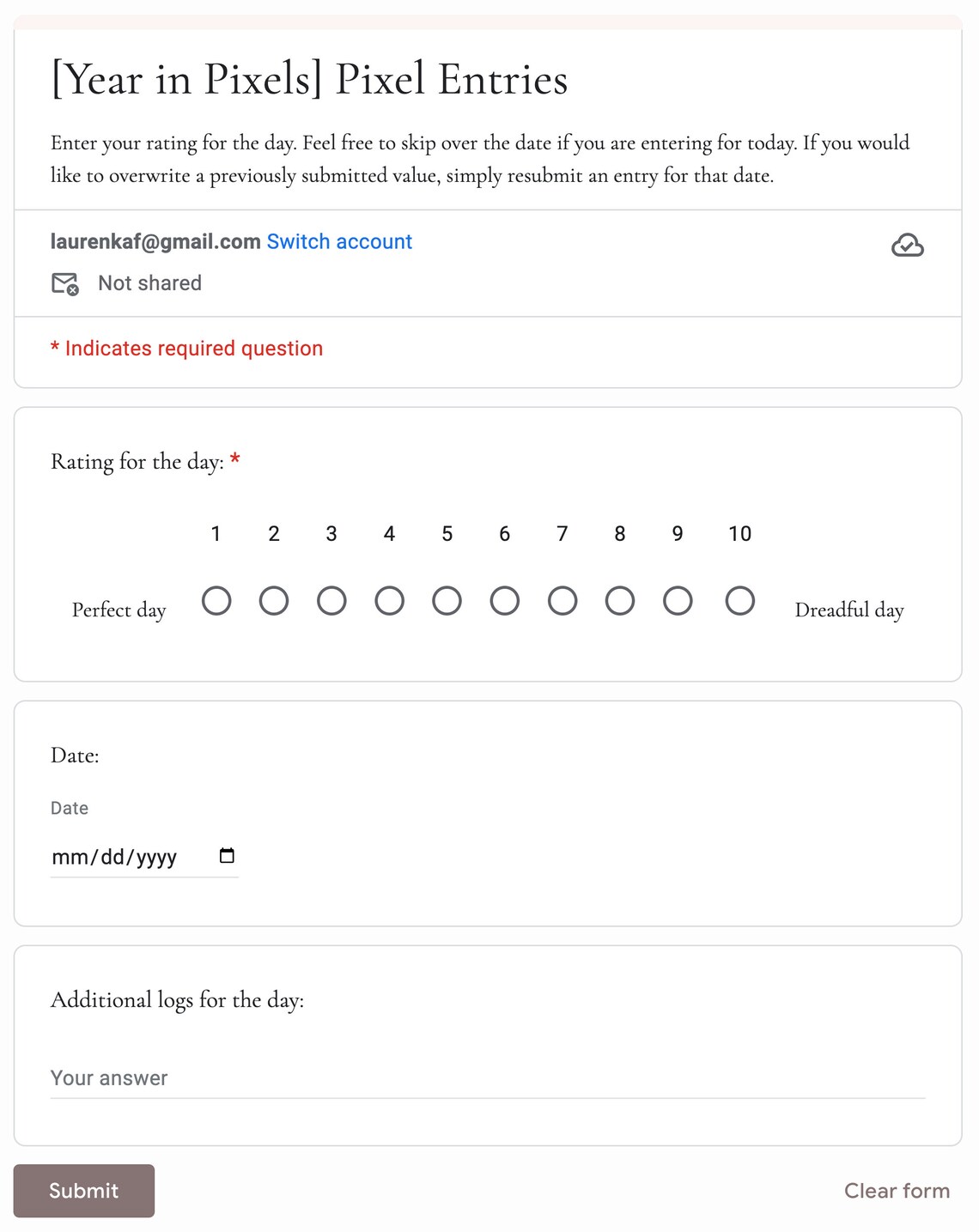Select rating 2 radio button
Viewport: 979px width, 1232px height.
point(274,601)
